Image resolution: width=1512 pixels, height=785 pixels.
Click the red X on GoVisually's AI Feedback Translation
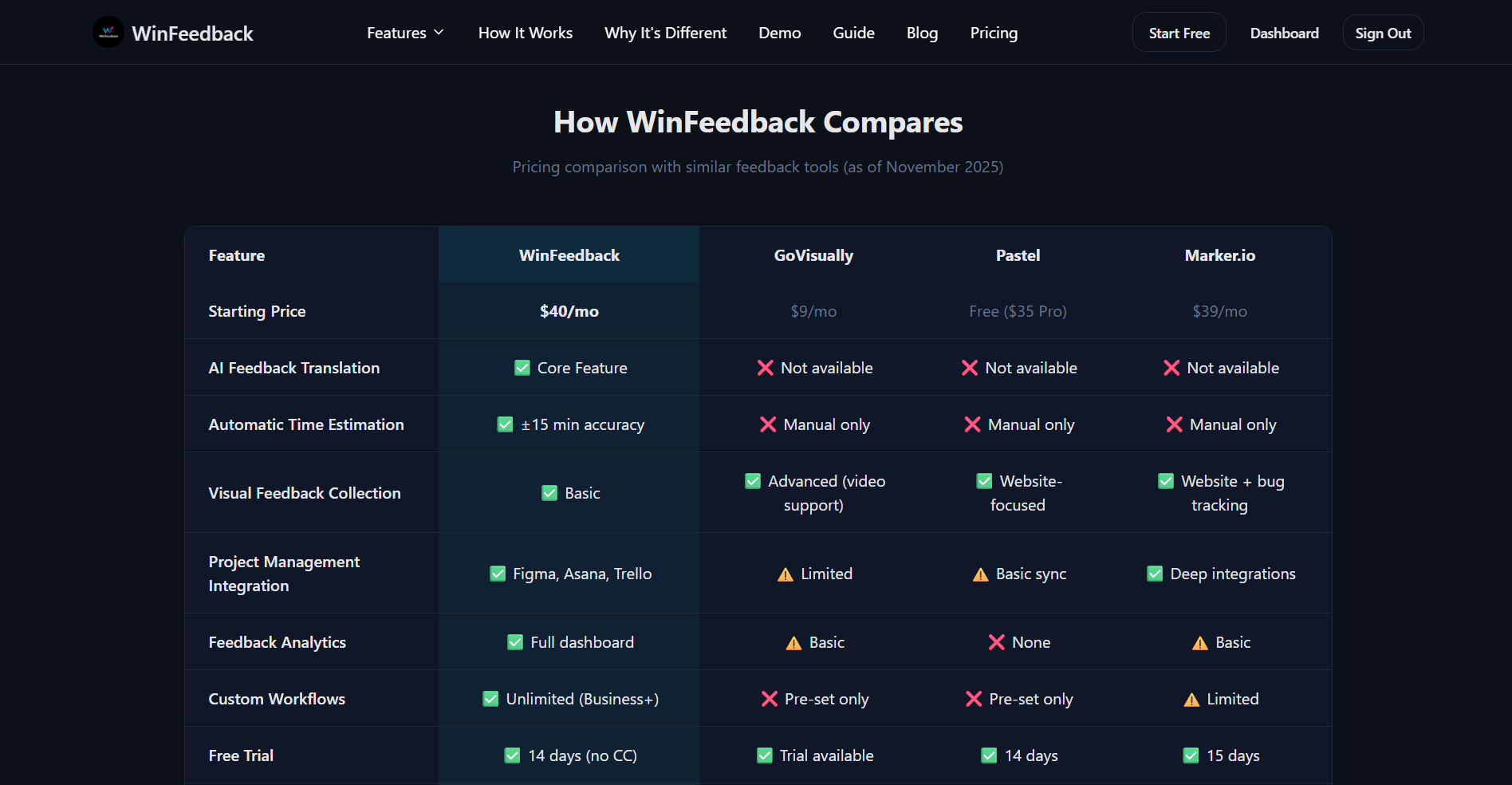[765, 368]
